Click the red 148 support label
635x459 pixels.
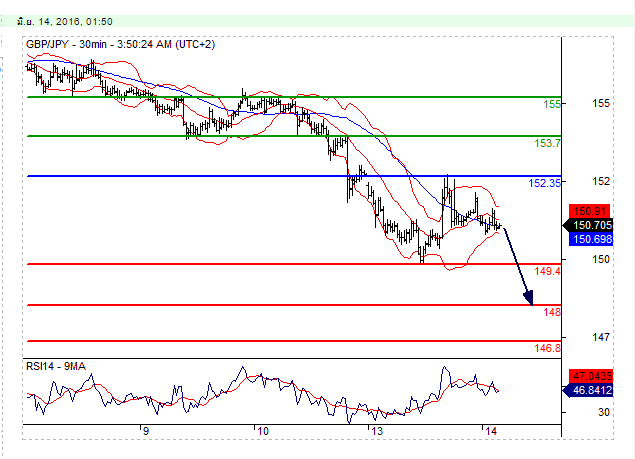552,312
